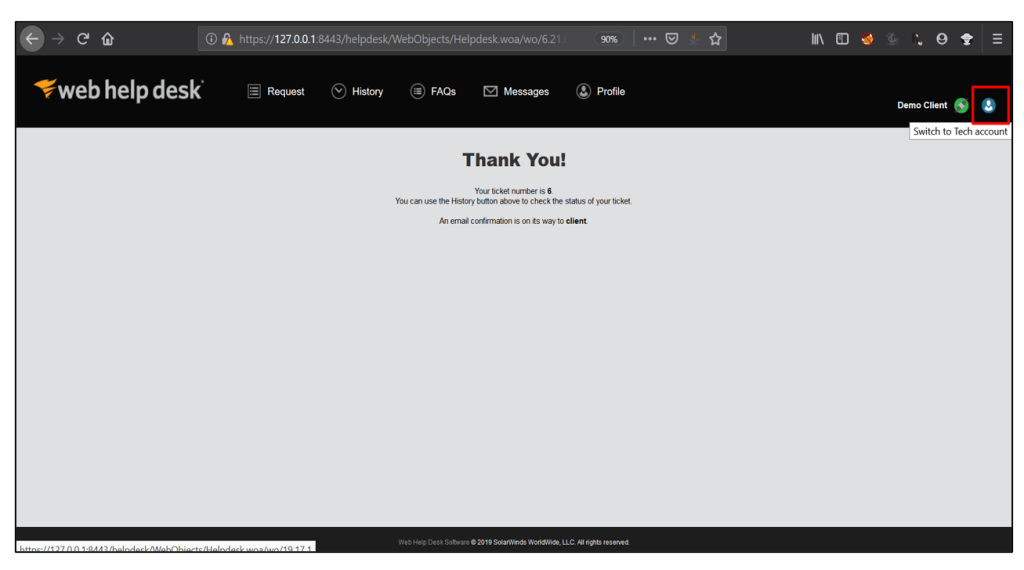Image resolution: width=1024 pixels, height=570 pixels.
Task: Show site information icon in address bar
Action: pos(211,39)
